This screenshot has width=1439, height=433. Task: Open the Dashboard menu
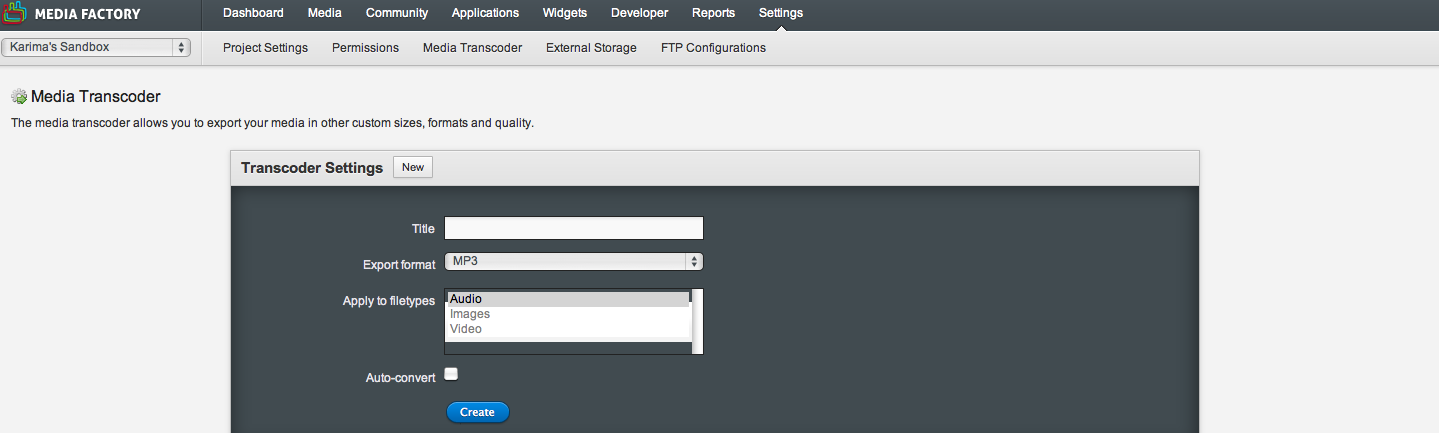pyautogui.click(x=253, y=13)
